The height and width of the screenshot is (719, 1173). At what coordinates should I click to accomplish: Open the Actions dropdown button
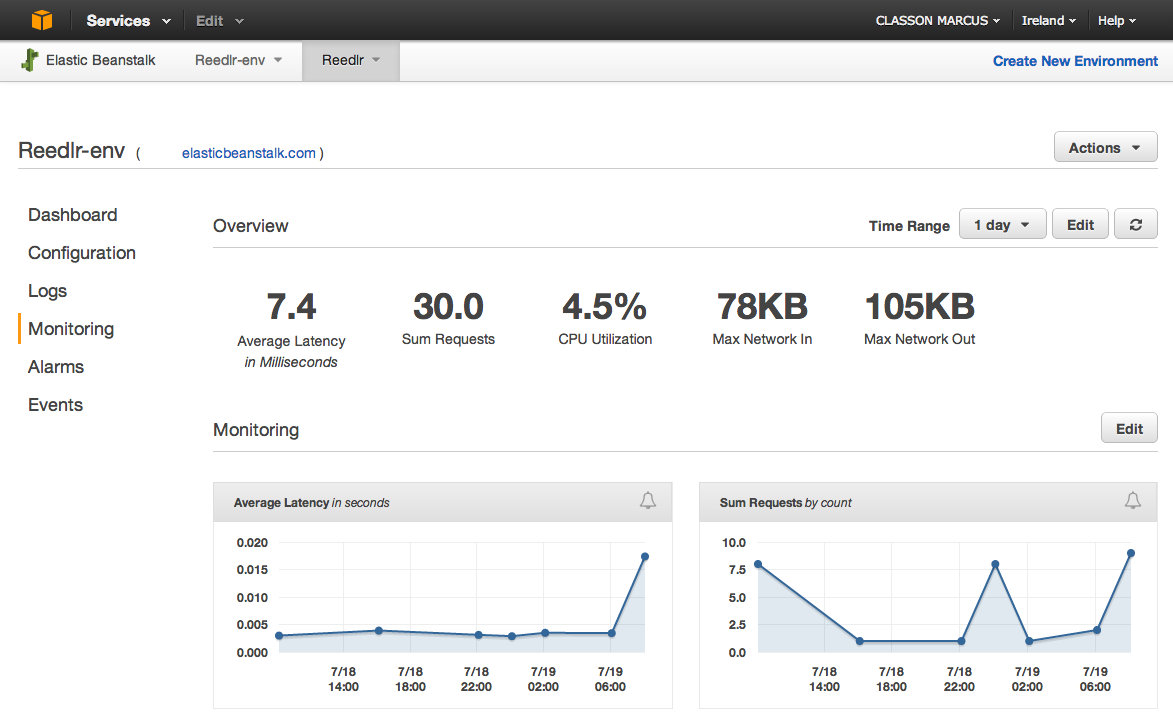(x=1105, y=148)
